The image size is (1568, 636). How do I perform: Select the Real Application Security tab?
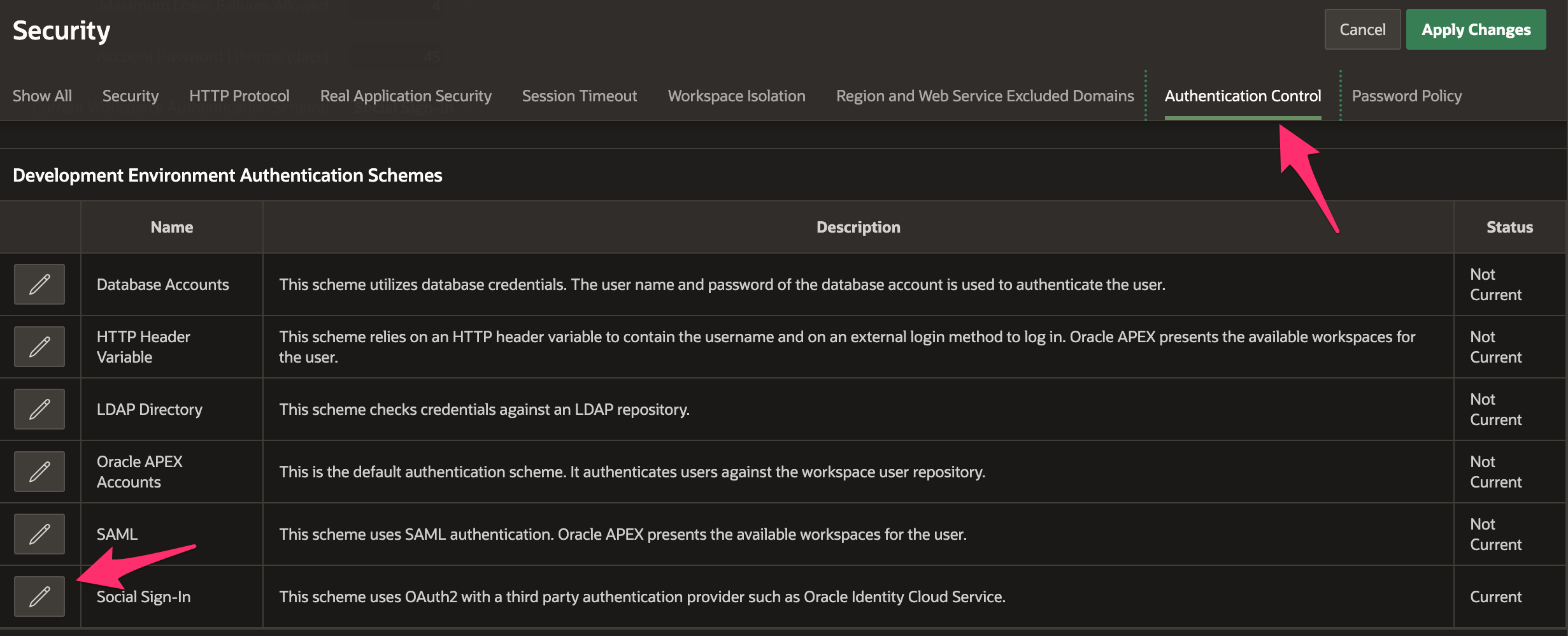coord(406,96)
